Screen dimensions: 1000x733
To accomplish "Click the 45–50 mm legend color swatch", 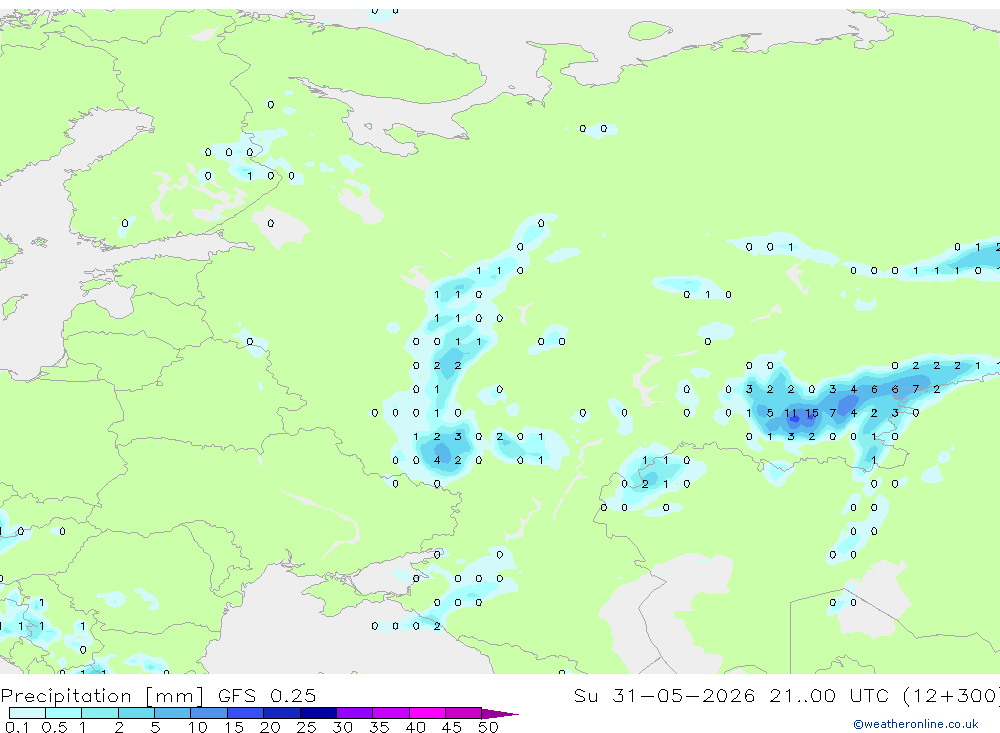I will coord(464,713).
